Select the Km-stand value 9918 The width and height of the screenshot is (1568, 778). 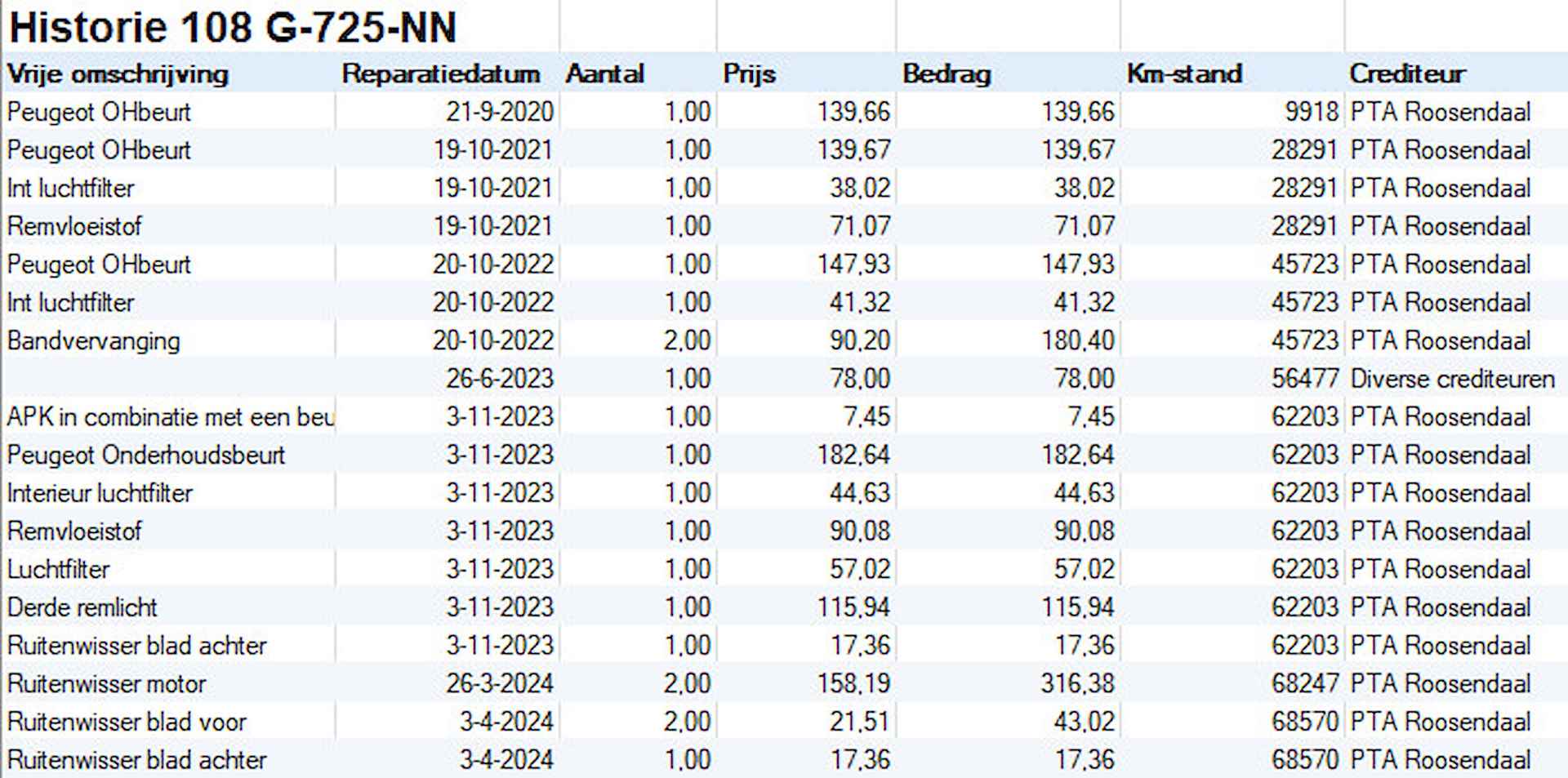point(1312,112)
